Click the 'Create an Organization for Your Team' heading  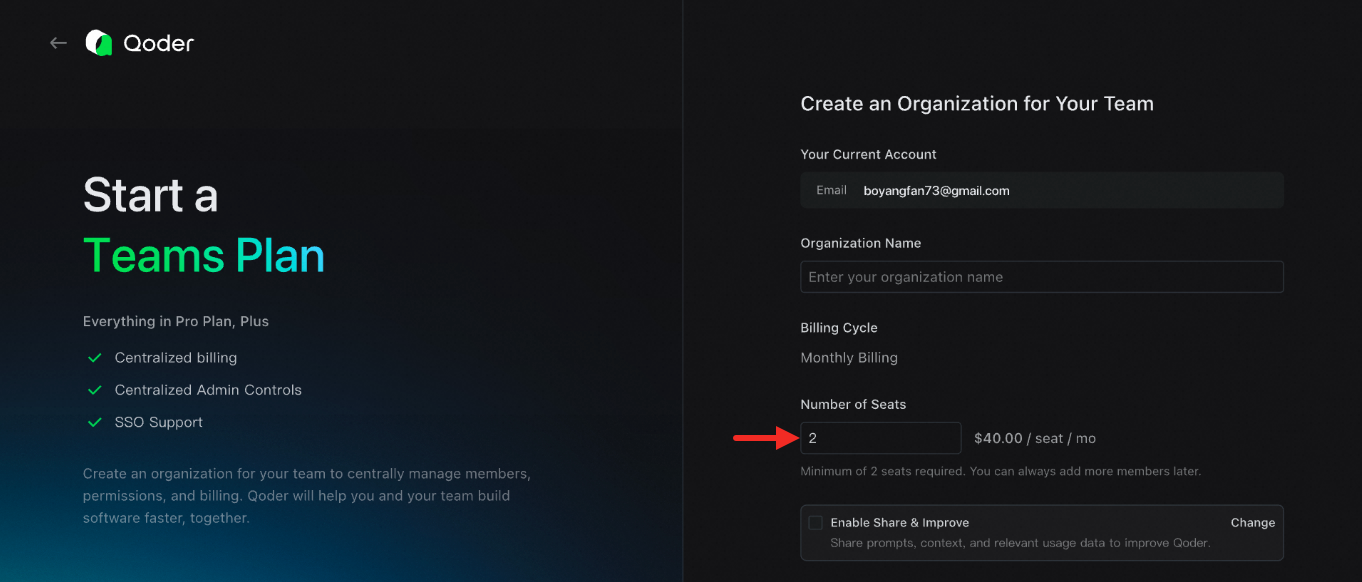click(977, 104)
